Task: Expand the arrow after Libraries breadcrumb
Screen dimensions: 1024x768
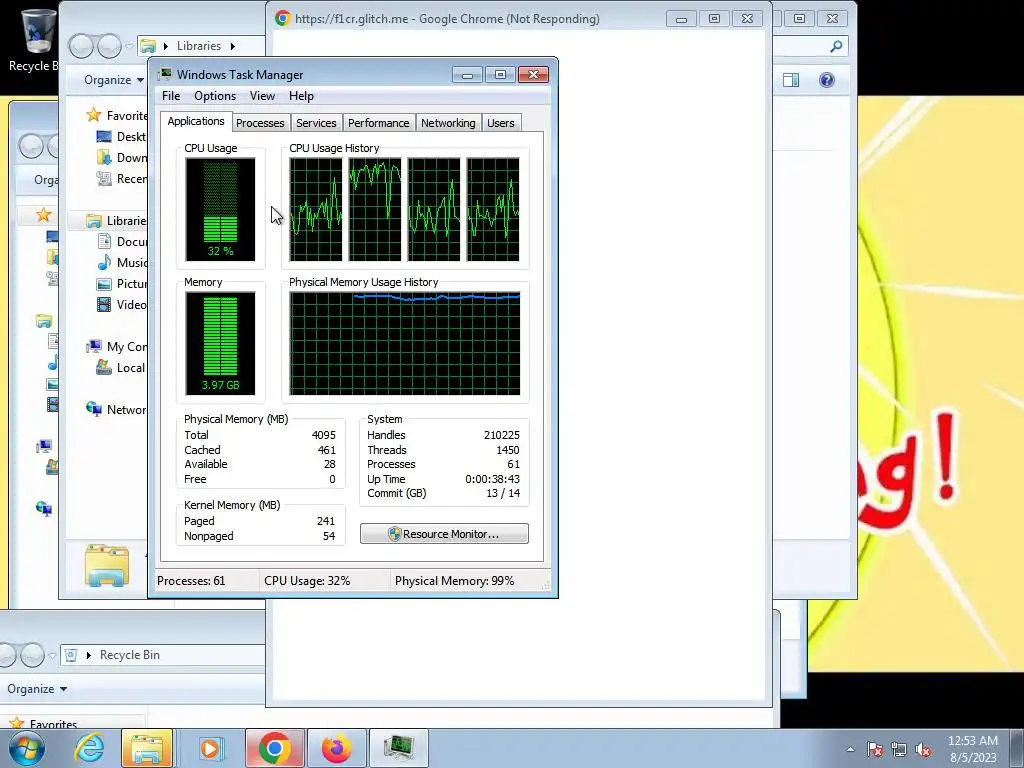Action: coord(232,46)
